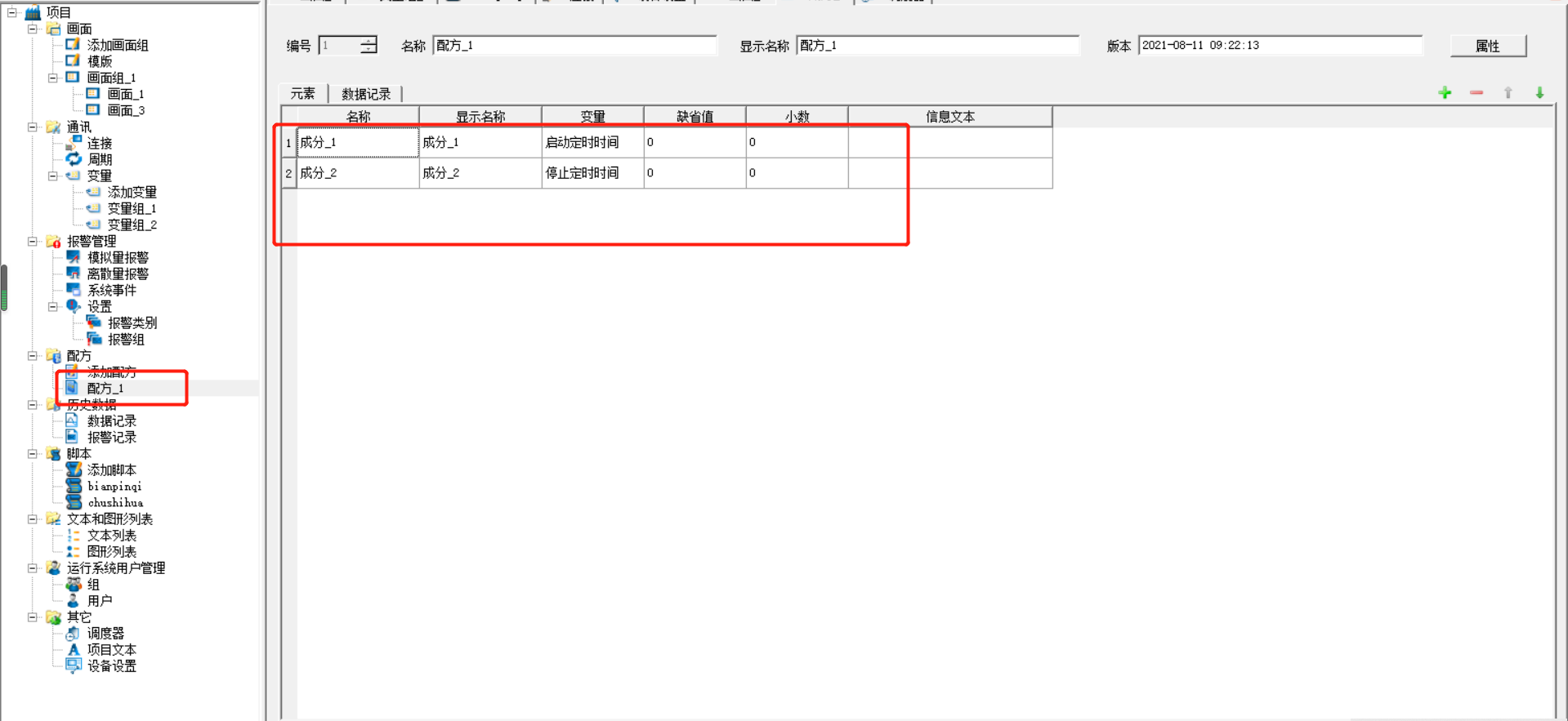Open 报警类别 settings item
Viewport: 1568px width, 721px height.
(x=132, y=323)
